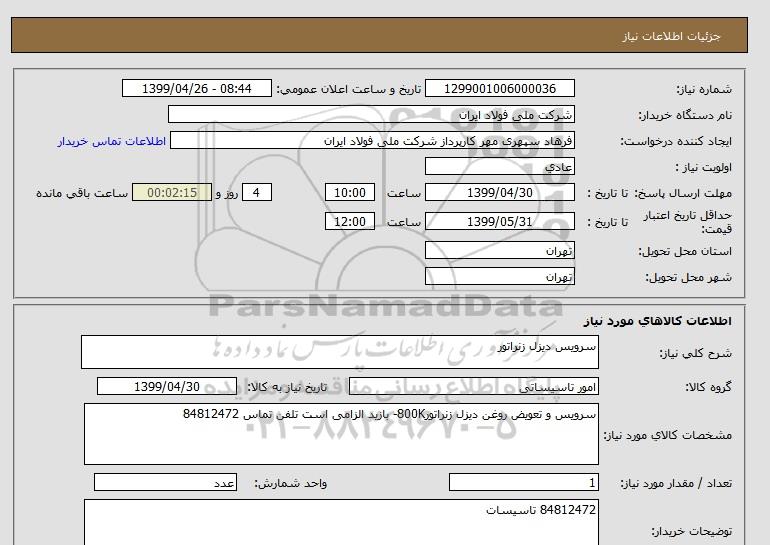The height and width of the screenshot is (545, 770).
Task: Click goods need date field 1399/04/30
Action: coord(167,387)
